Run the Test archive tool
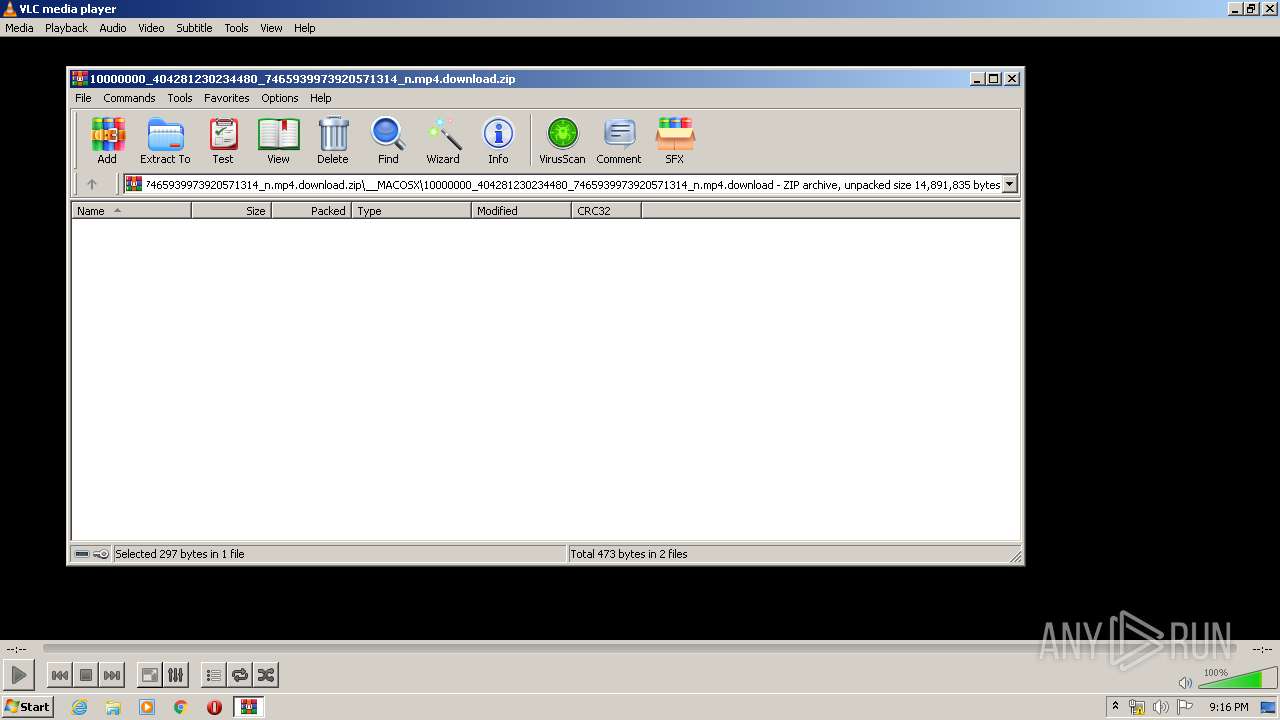Screen dimensions: 1280x720 (223, 140)
